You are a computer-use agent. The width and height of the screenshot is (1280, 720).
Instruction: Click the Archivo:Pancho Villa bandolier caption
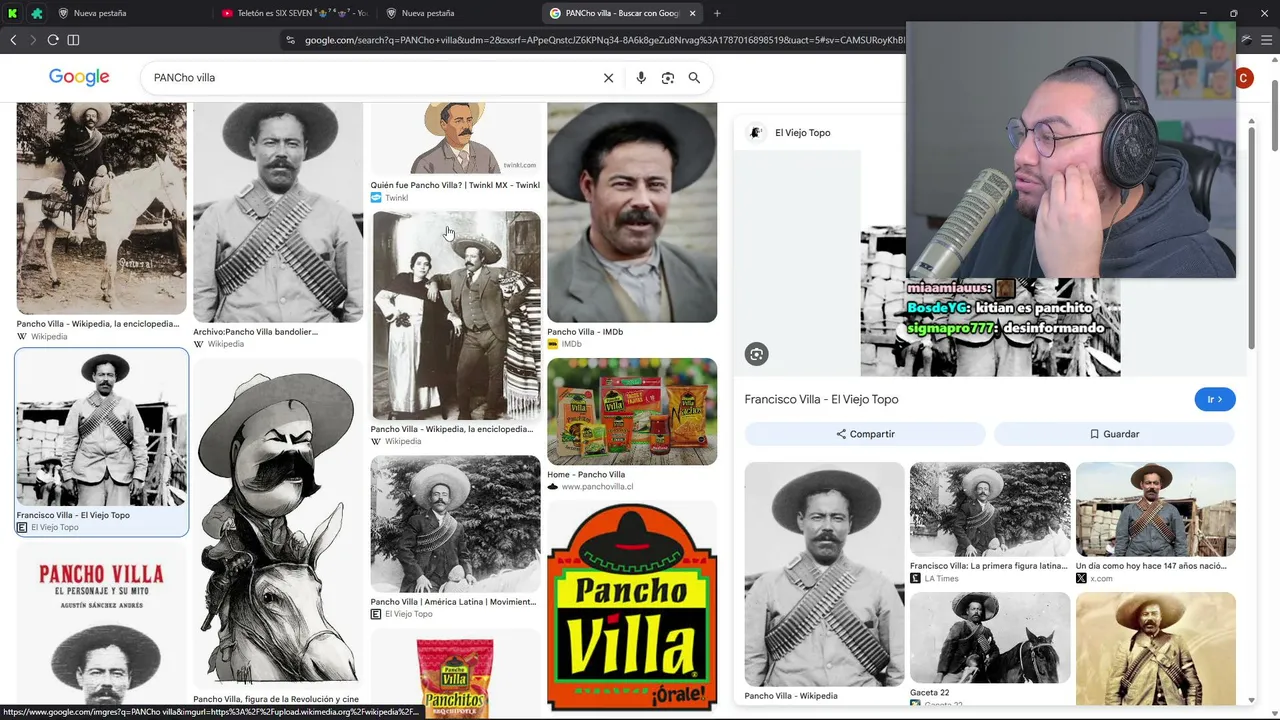(x=255, y=332)
